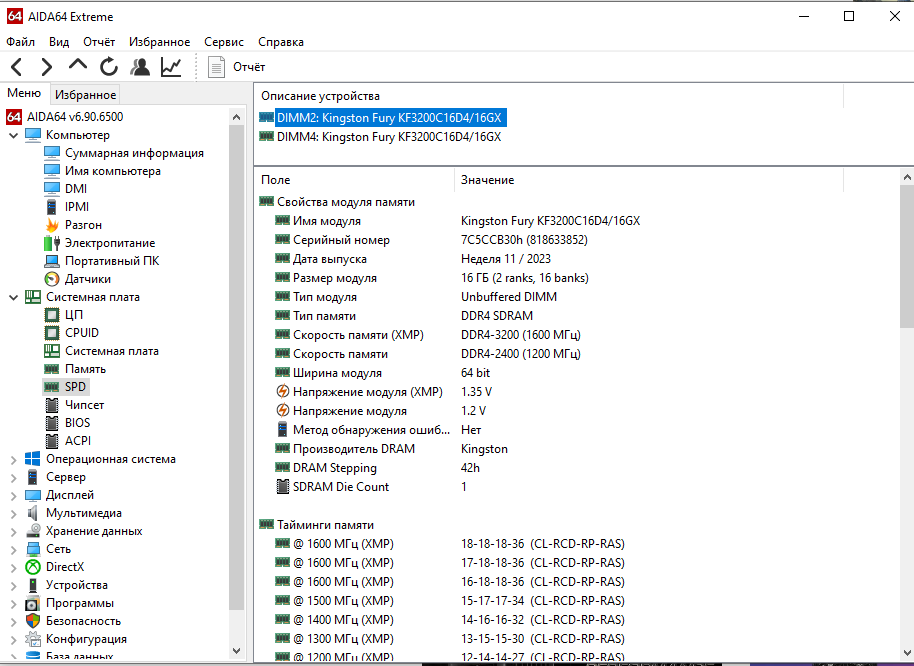Open user management with the person icon

point(140,67)
